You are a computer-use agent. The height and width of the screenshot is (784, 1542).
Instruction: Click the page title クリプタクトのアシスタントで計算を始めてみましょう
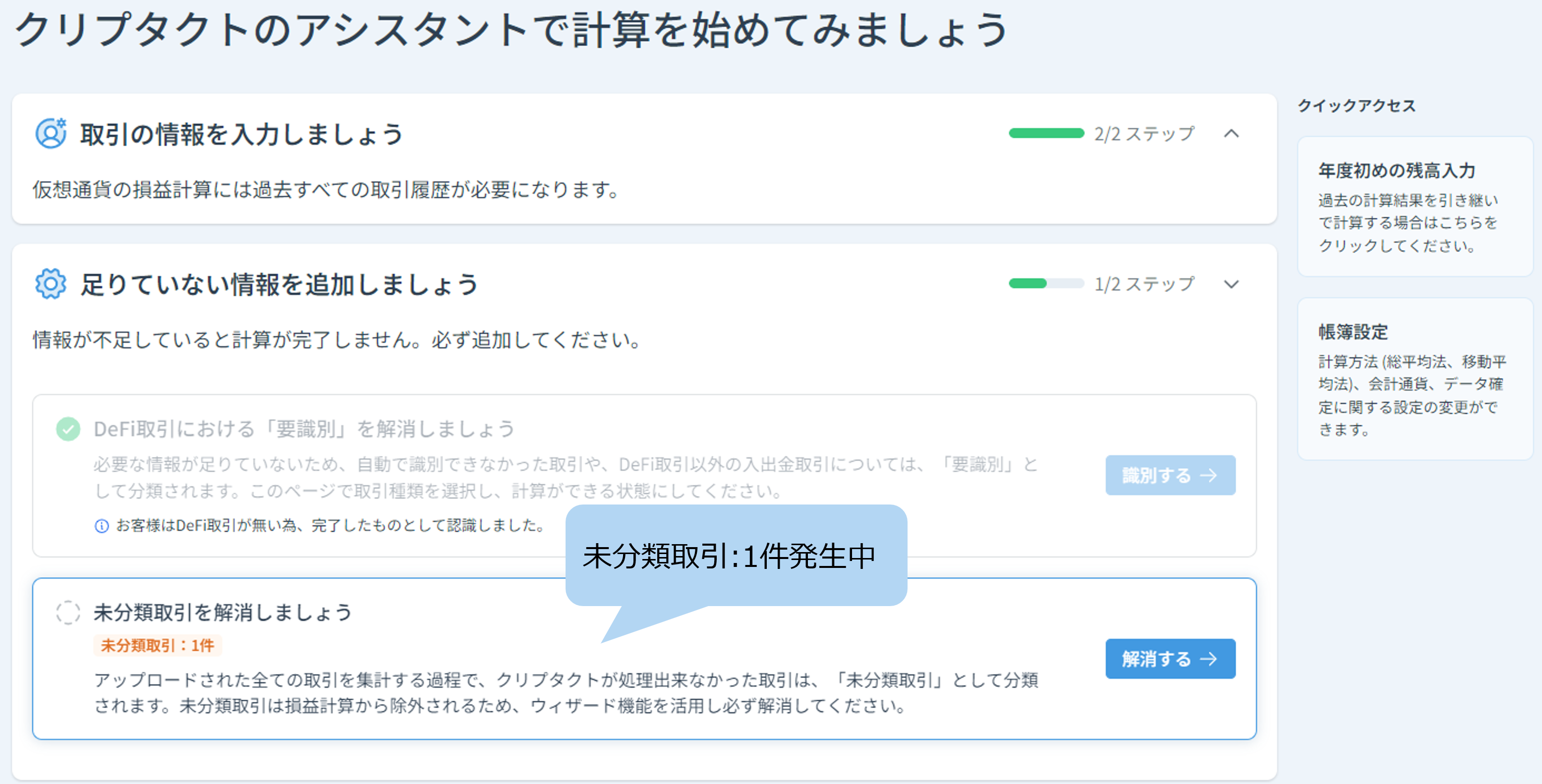pos(512,30)
